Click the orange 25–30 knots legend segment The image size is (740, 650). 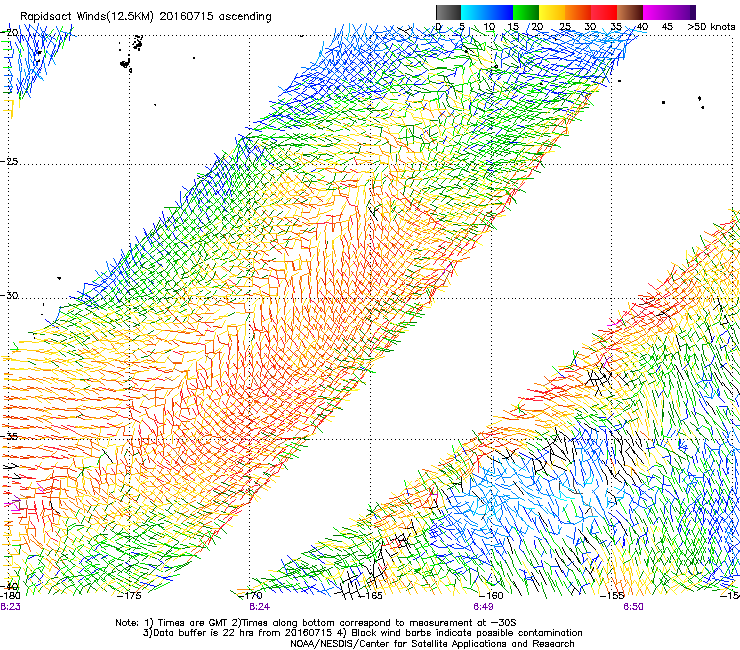(578, 12)
